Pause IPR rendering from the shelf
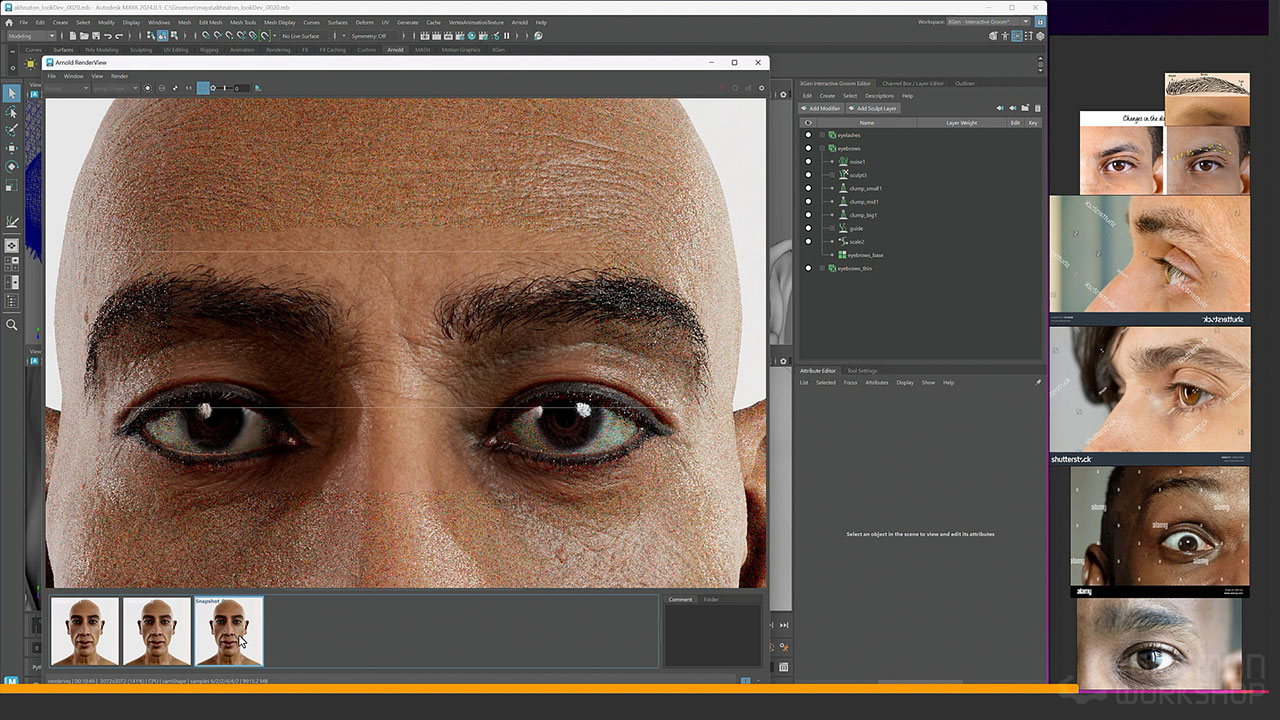This screenshot has width=1280, height=720. 505,36
